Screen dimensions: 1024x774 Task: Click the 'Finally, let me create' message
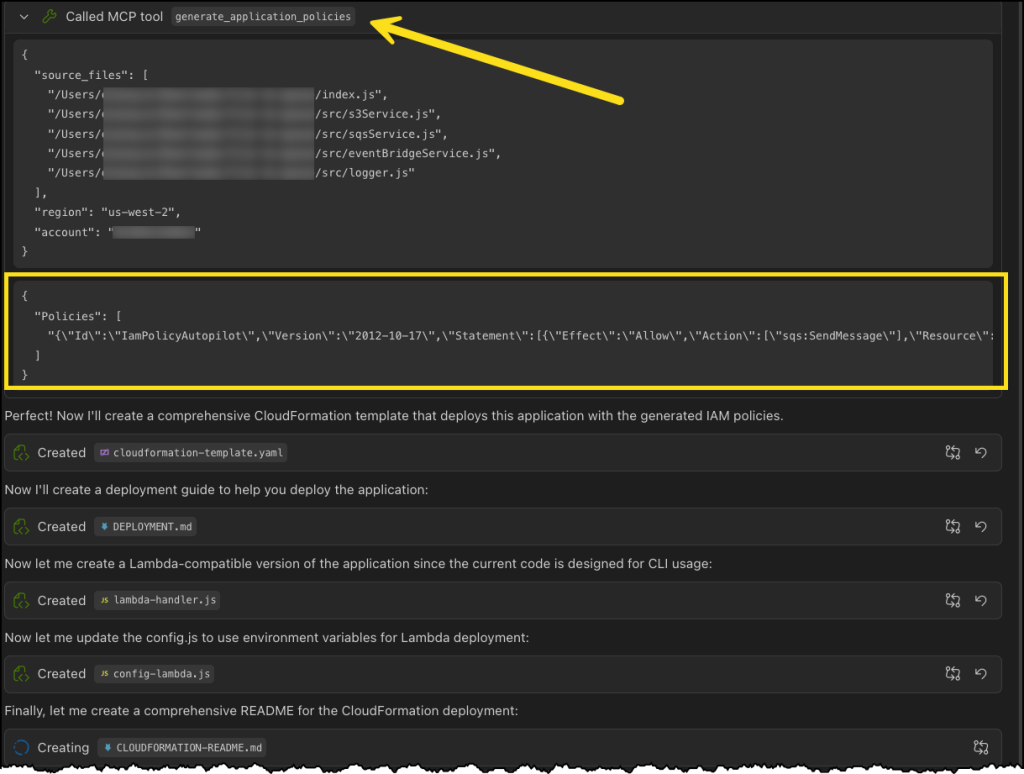261,710
